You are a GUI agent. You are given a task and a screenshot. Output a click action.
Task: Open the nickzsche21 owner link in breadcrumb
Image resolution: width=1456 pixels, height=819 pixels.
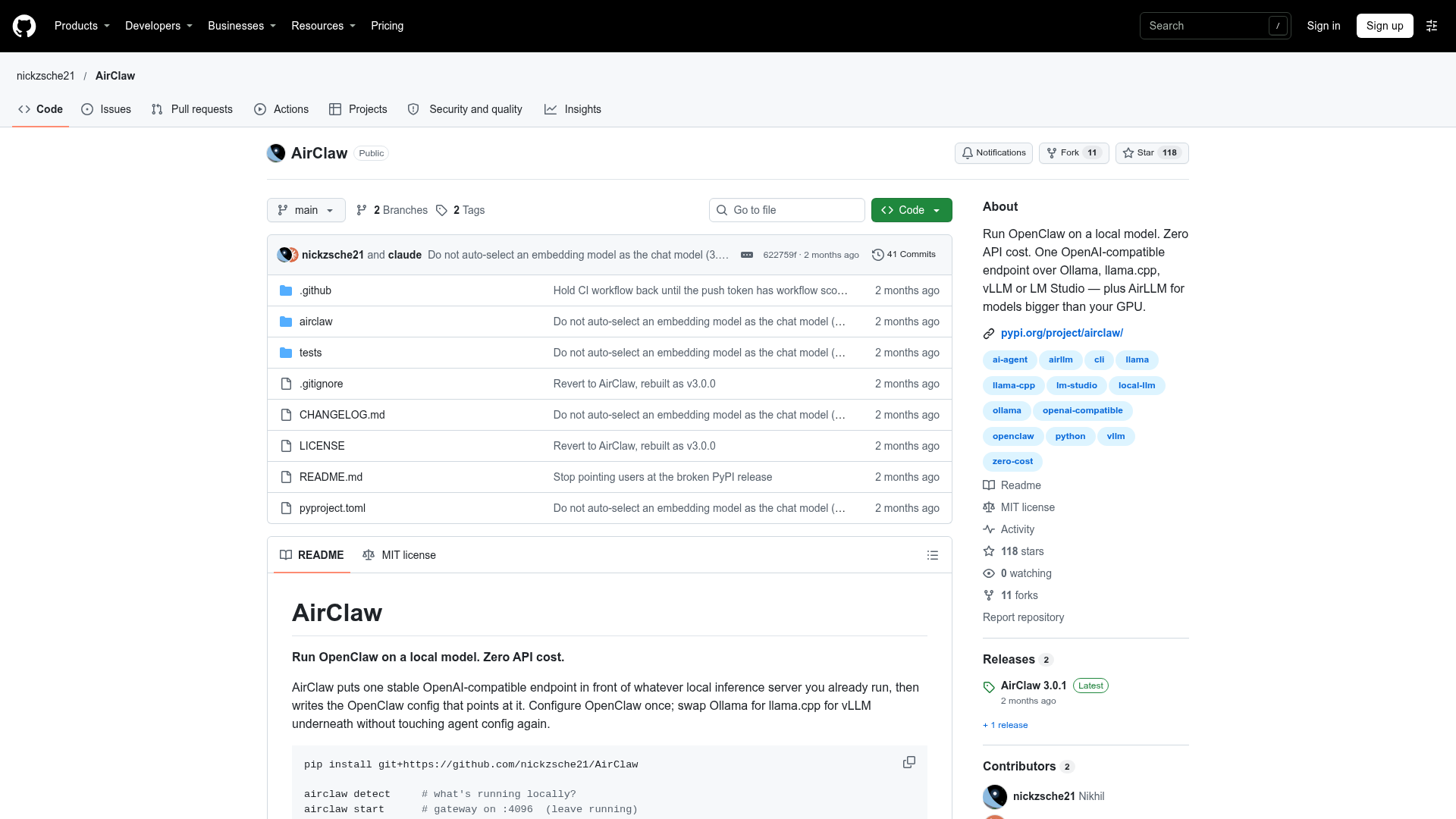tap(45, 76)
